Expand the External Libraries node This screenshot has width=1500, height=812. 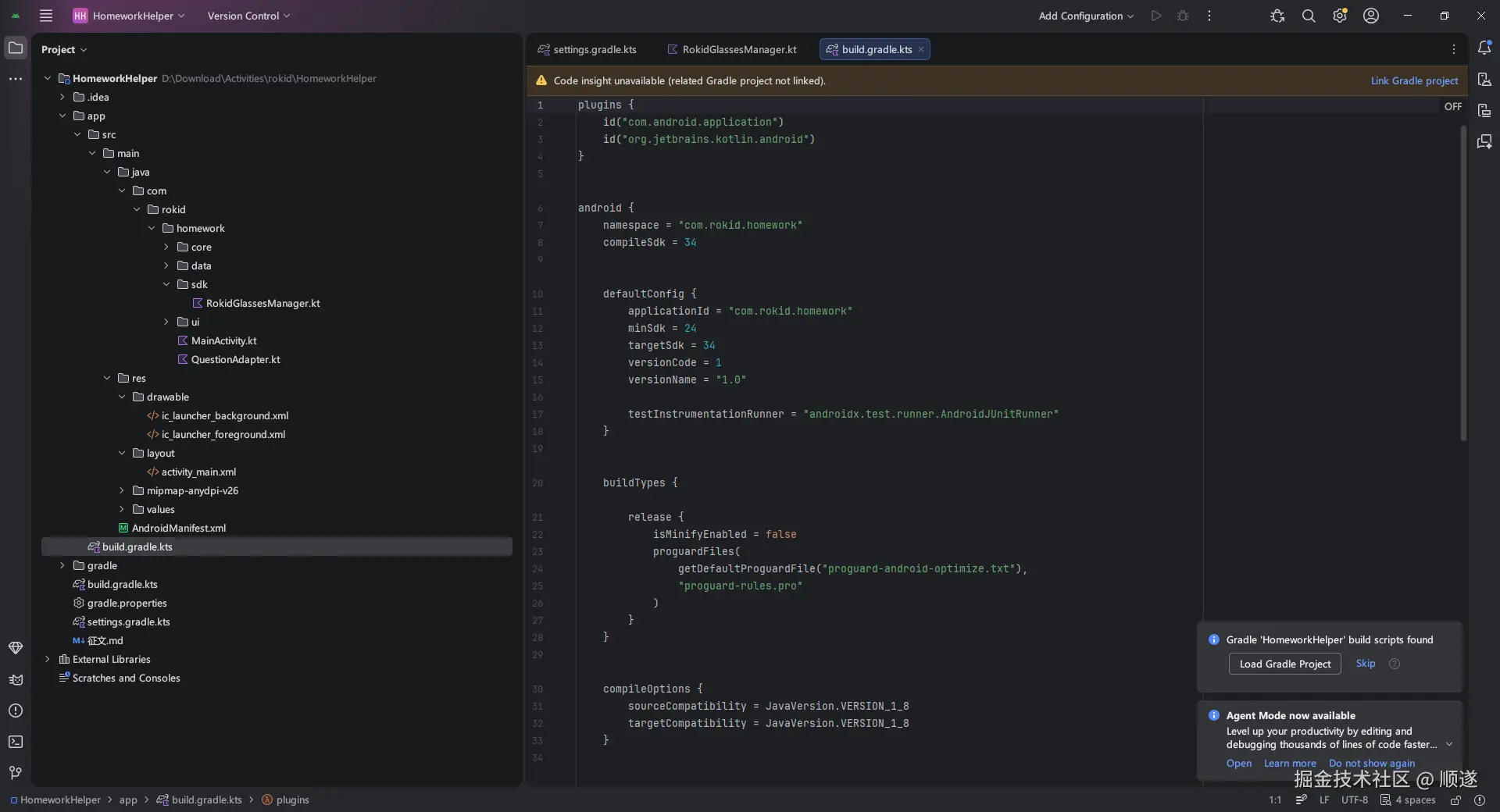48,660
